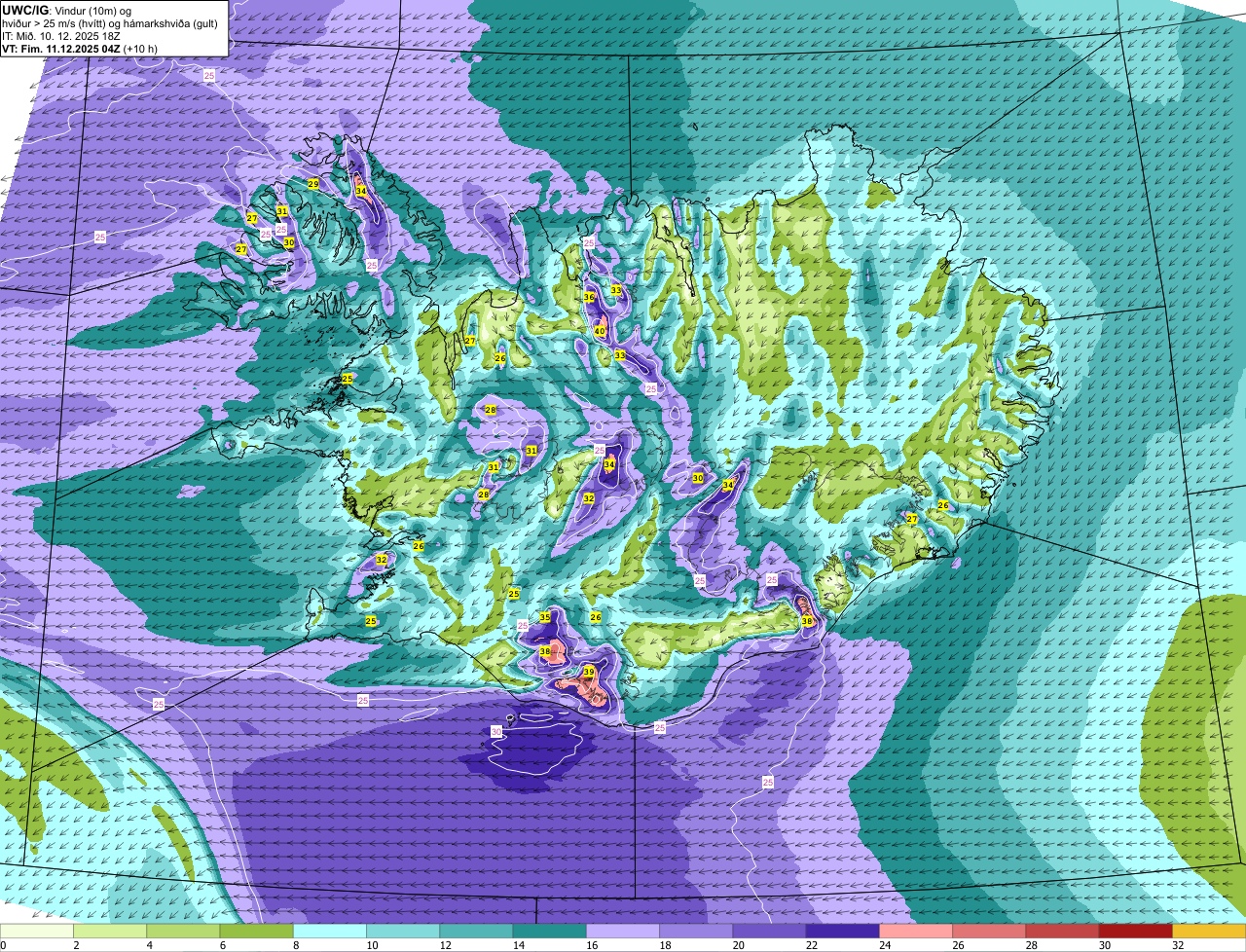Click the yellow '29' gust label in the Westfjords
The image size is (1246, 952).
(x=313, y=184)
